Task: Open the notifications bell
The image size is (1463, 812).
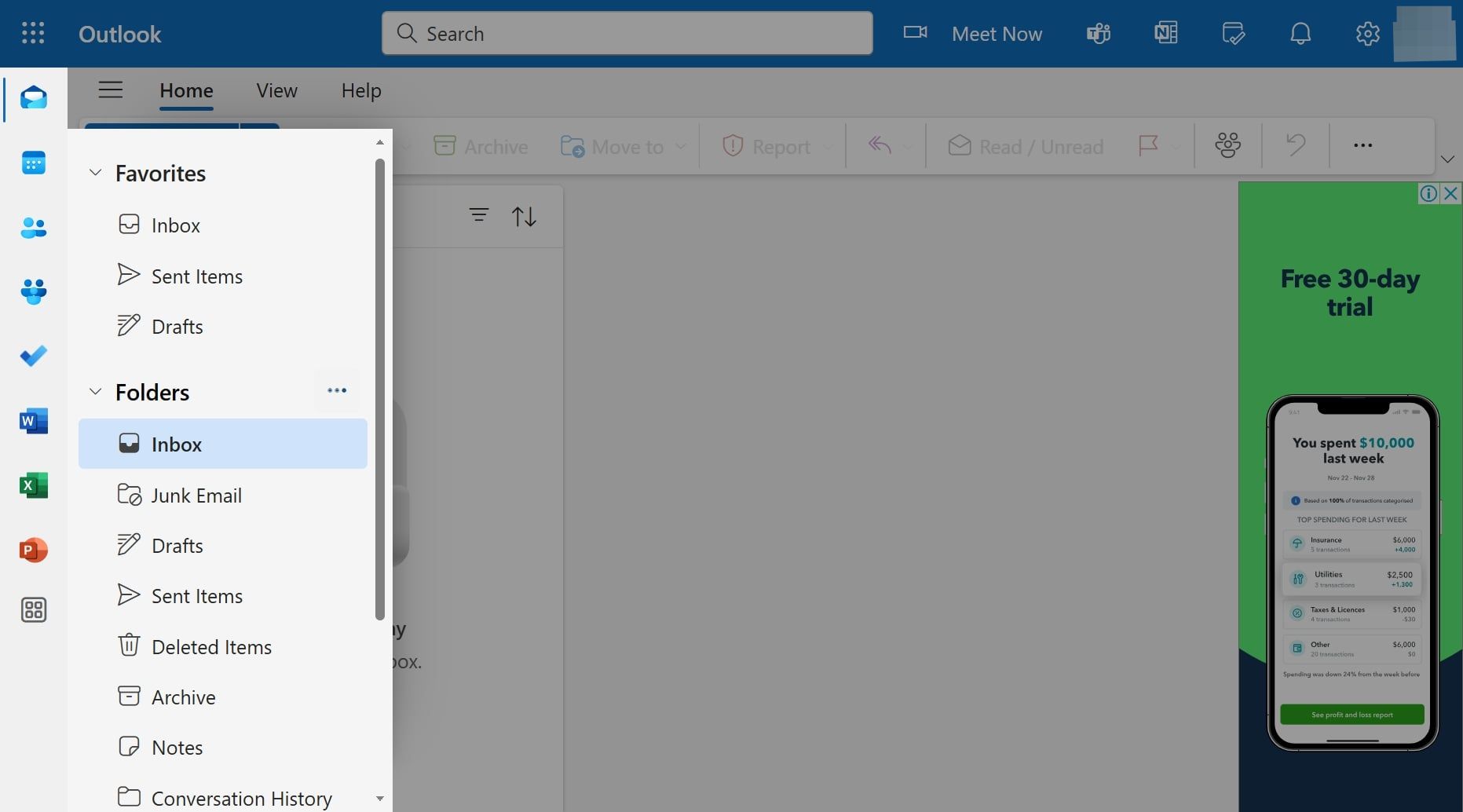Action: click(1300, 34)
